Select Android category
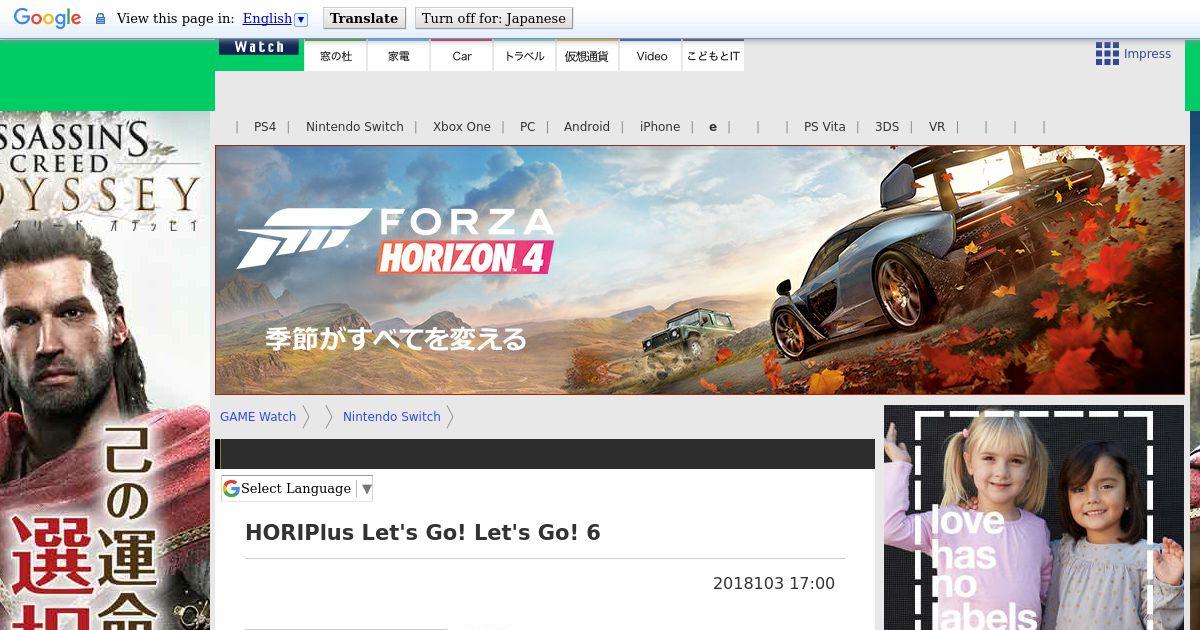 tap(587, 127)
